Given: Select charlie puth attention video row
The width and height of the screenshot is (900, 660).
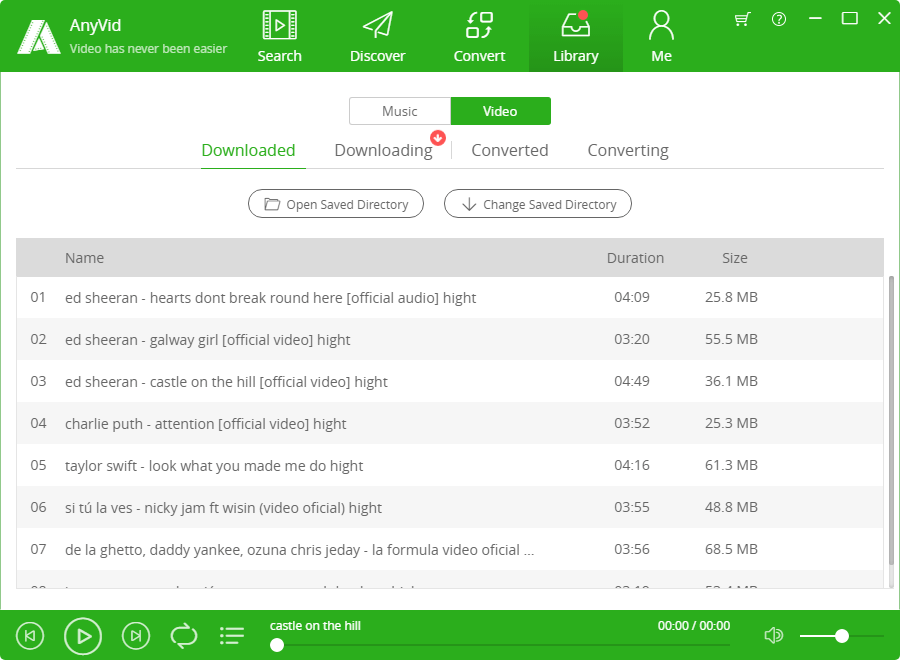Looking at the screenshot, I should pos(450,423).
